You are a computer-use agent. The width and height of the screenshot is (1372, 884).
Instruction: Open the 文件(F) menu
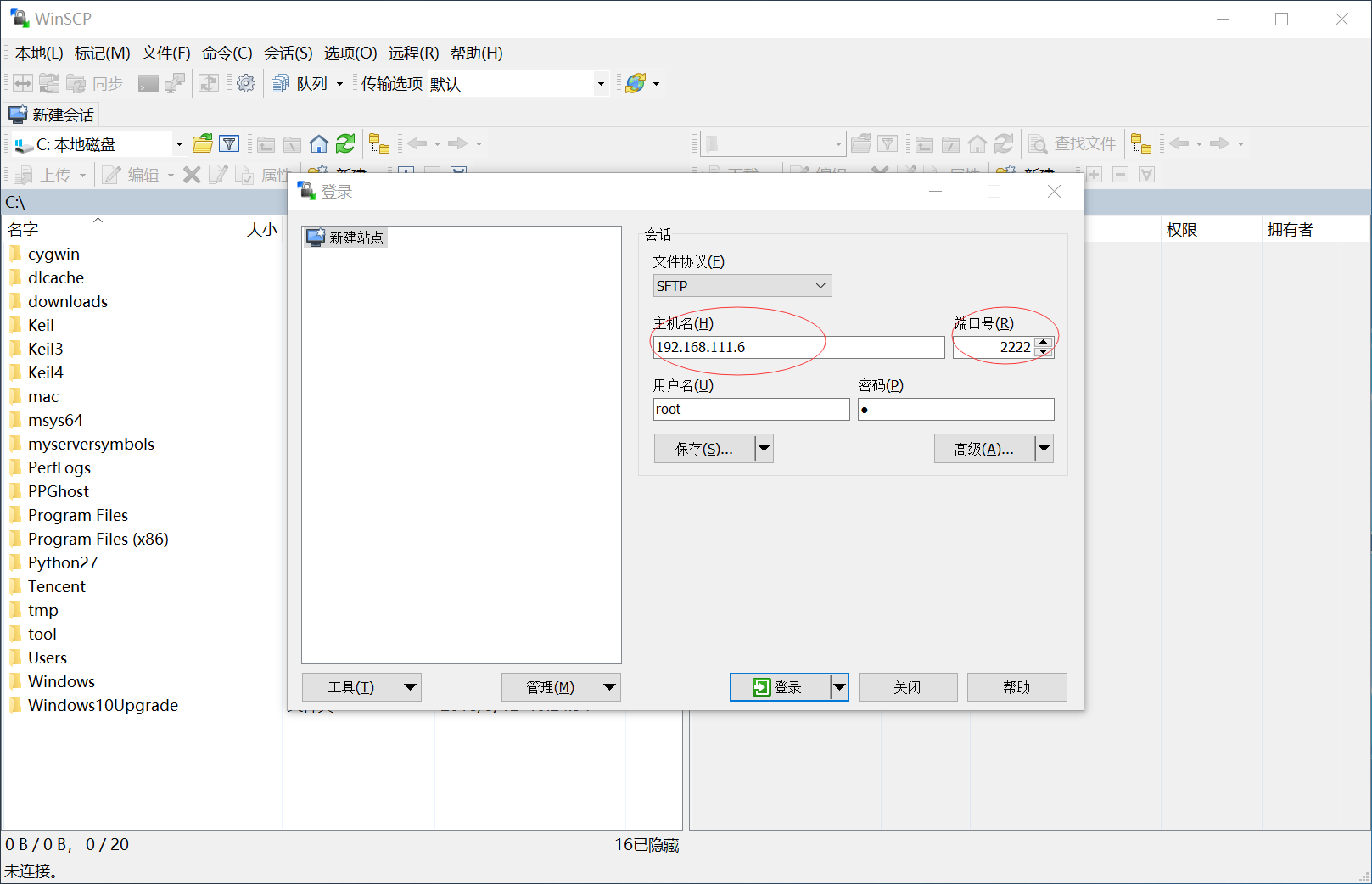[165, 53]
